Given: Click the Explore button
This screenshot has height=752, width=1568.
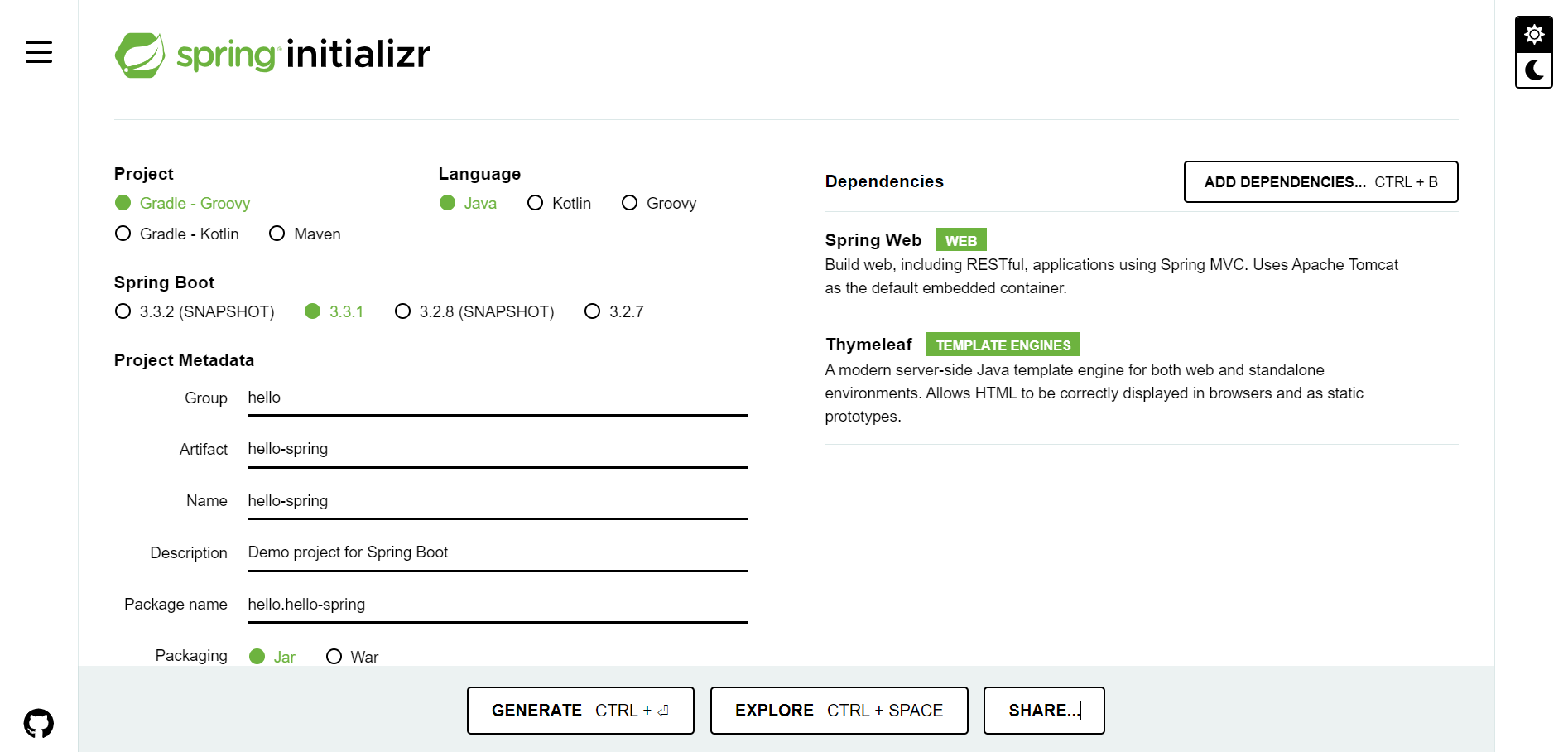Looking at the screenshot, I should tap(839, 711).
